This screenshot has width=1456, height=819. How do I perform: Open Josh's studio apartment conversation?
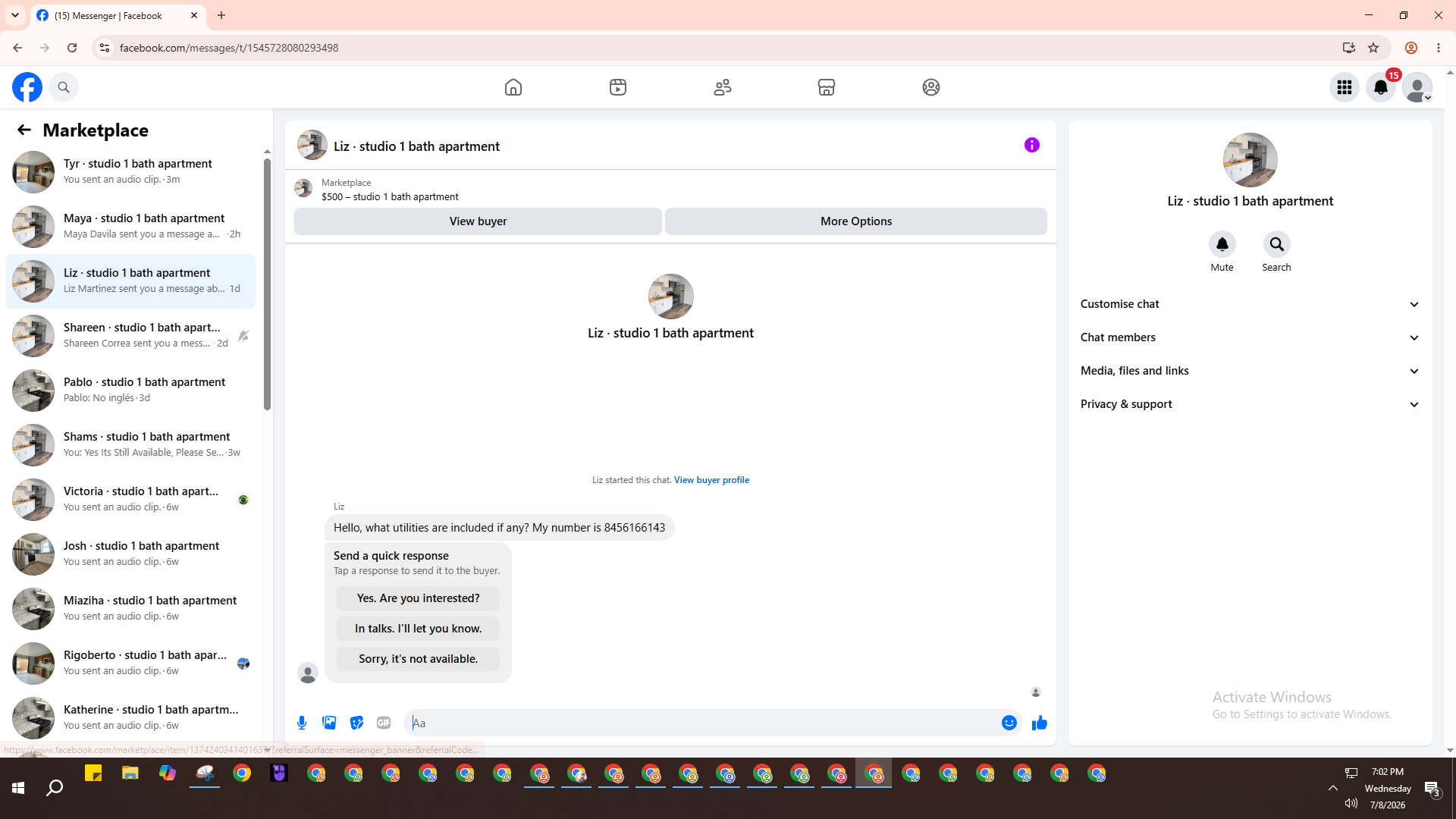130,554
